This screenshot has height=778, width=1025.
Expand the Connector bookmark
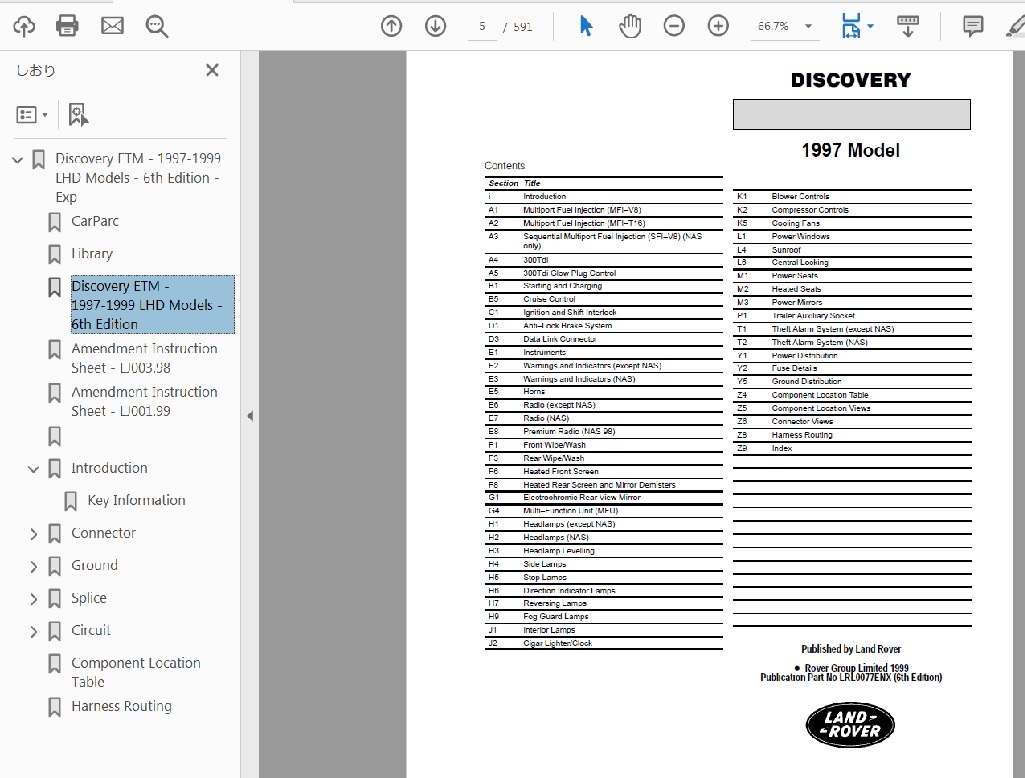pos(33,534)
